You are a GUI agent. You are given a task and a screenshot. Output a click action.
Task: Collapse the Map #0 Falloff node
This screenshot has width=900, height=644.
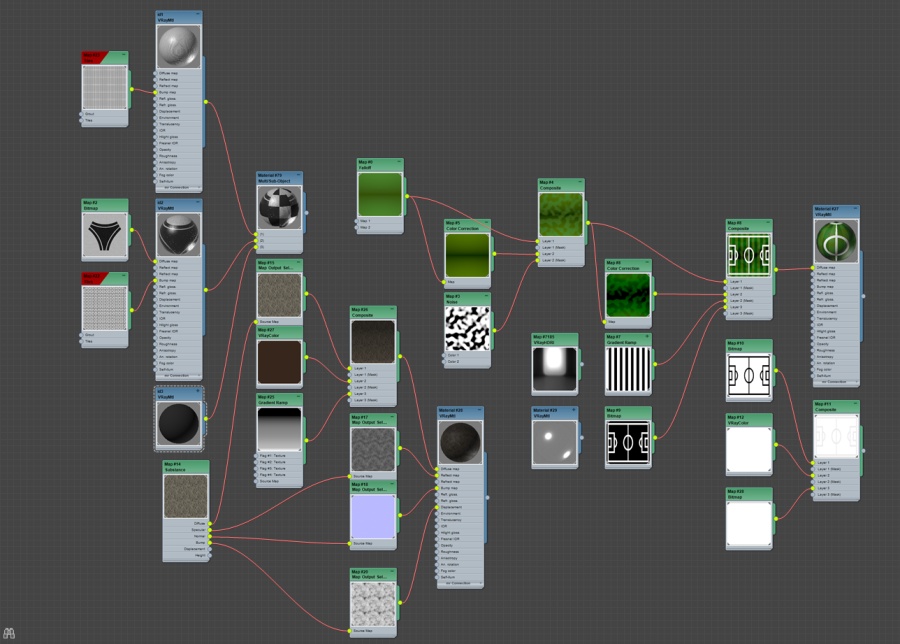(x=399, y=162)
